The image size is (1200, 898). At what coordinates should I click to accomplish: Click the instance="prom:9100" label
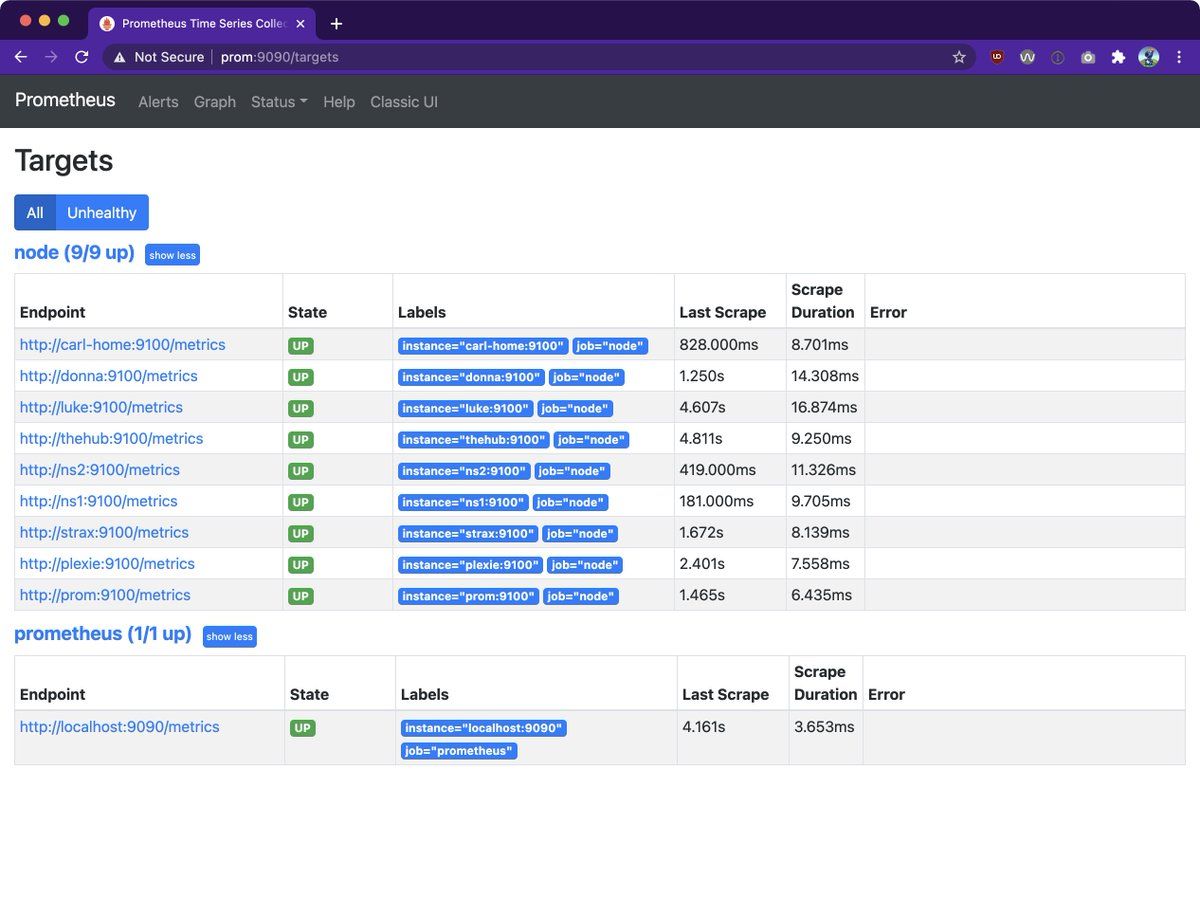coord(469,596)
